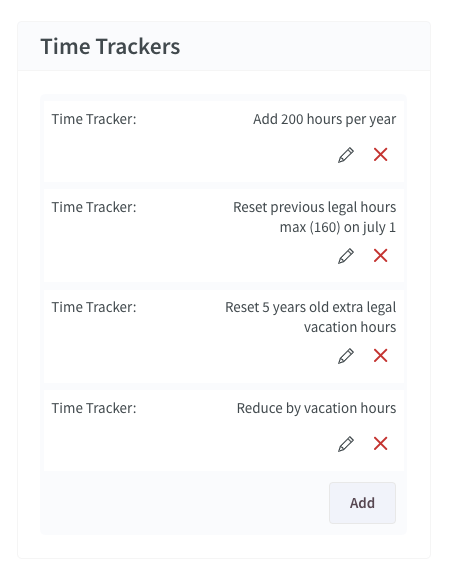Remove the 'Reset previous legal hours' tracker
Image resolution: width=452 pixels, height=582 pixels.
pyautogui.click(x=380, y=256)
